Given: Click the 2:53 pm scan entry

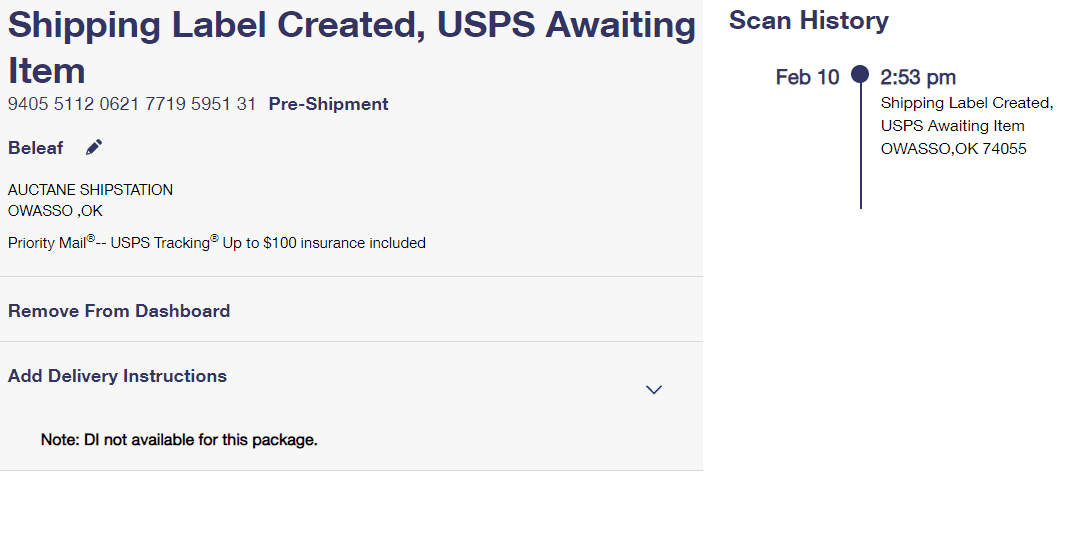Looking at the screenshot, I should (918, 77).
